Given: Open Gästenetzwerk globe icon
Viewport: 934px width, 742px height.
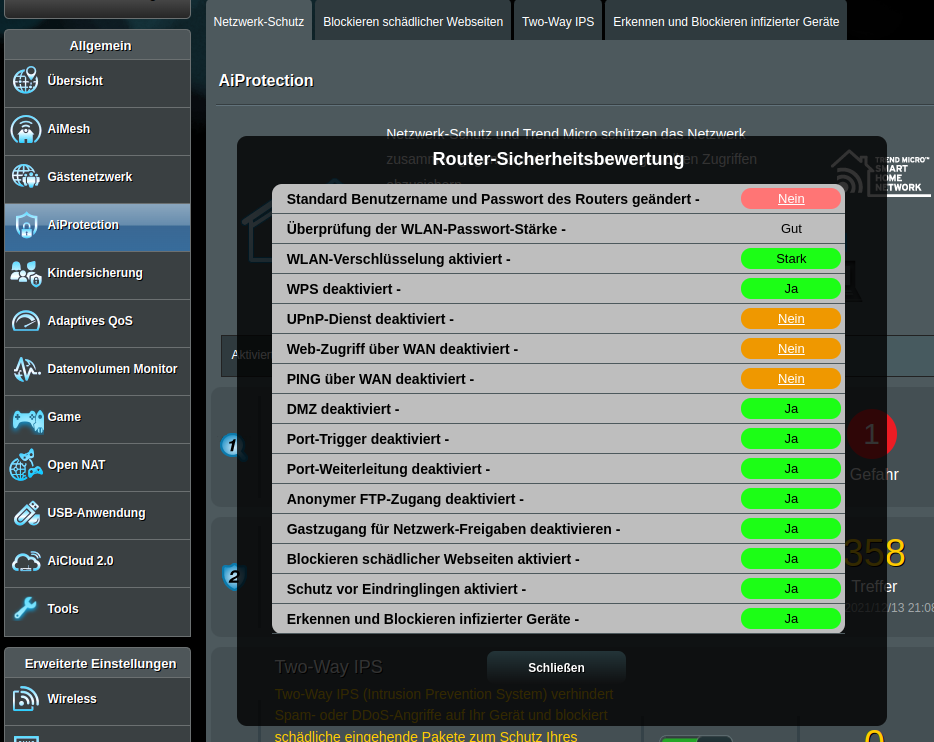Looking at the screenshot, I should pyautogui.click(x=26, y=177).
